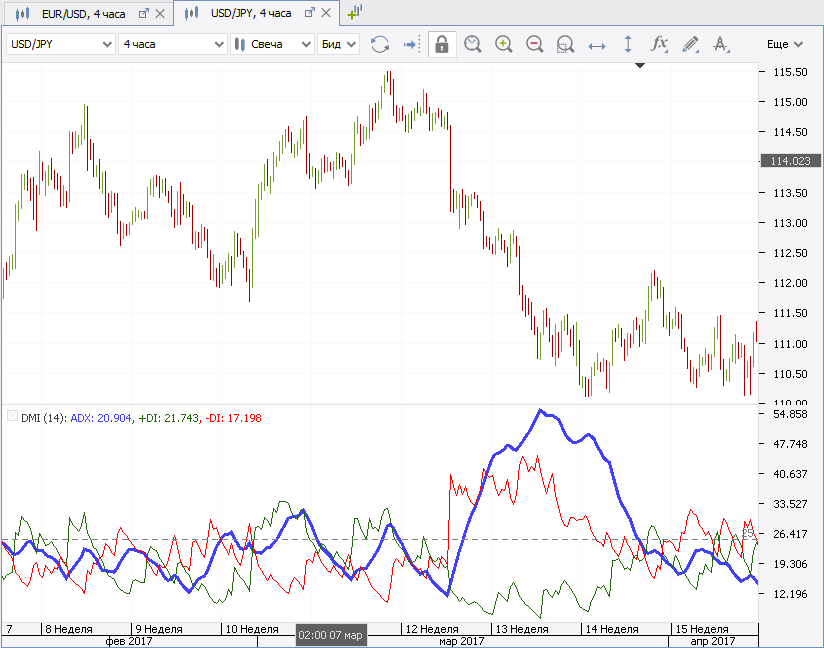
Task: Click the zoom out magnifier
Action: coord(534,44)
